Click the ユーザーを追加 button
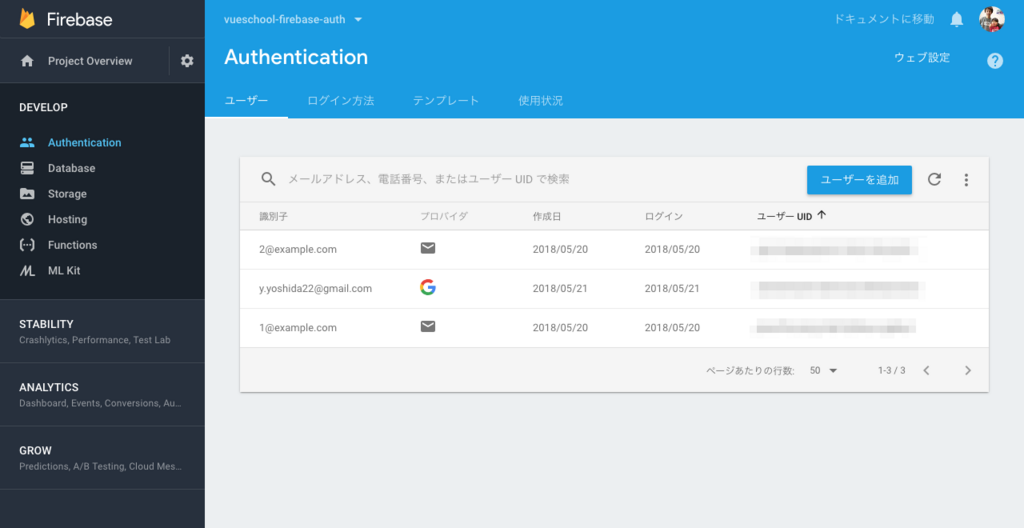This screenshot has width=1024, height=528. [x=859, y=180]
